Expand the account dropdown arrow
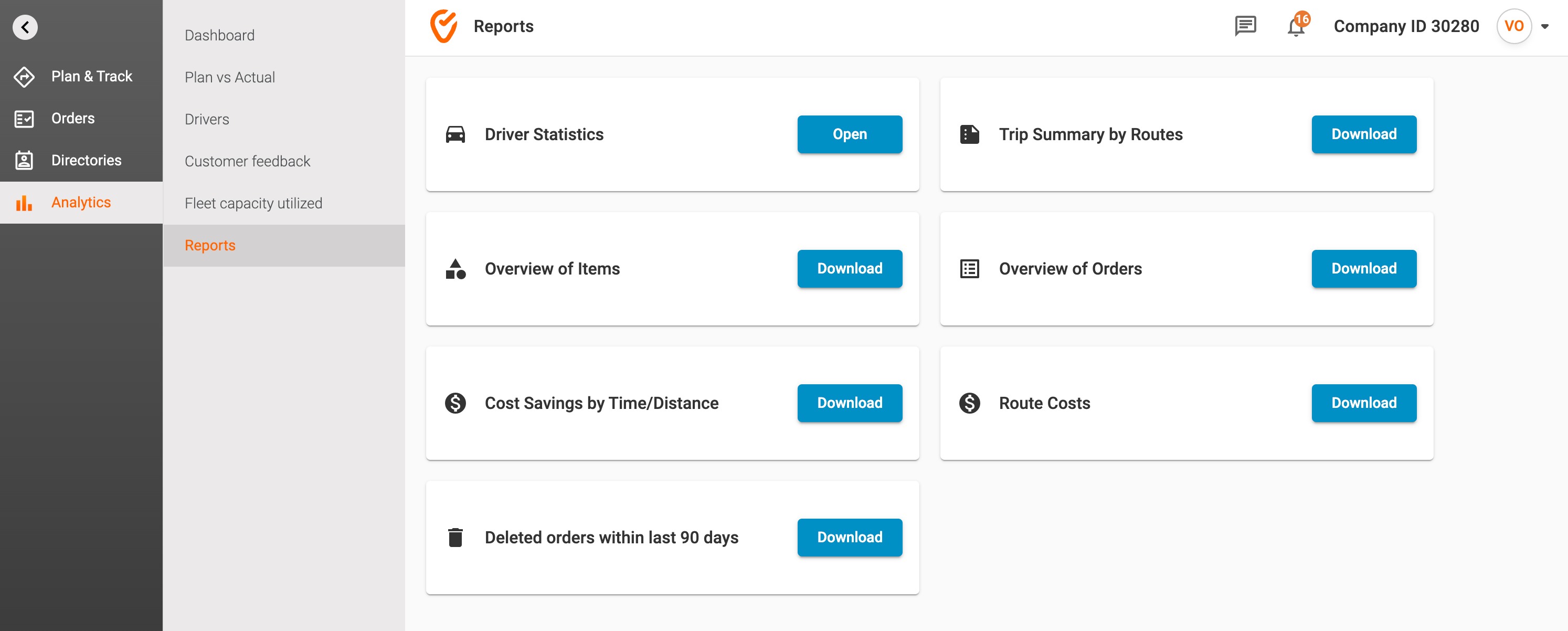 coord(1544,26)
